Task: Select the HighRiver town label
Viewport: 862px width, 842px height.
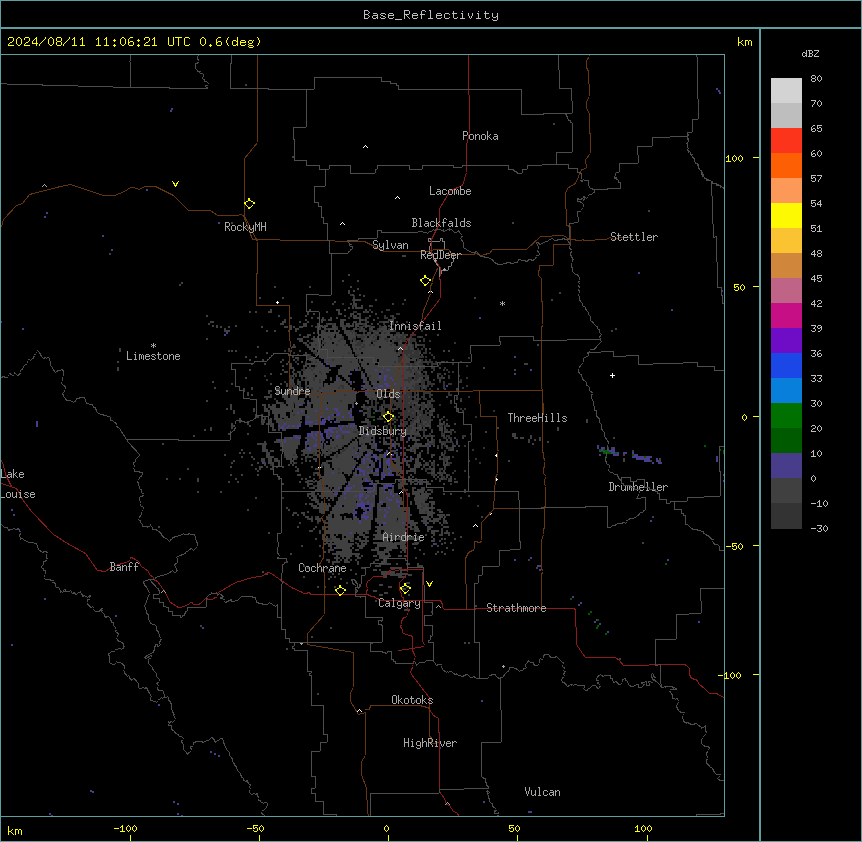Action: 430,743
